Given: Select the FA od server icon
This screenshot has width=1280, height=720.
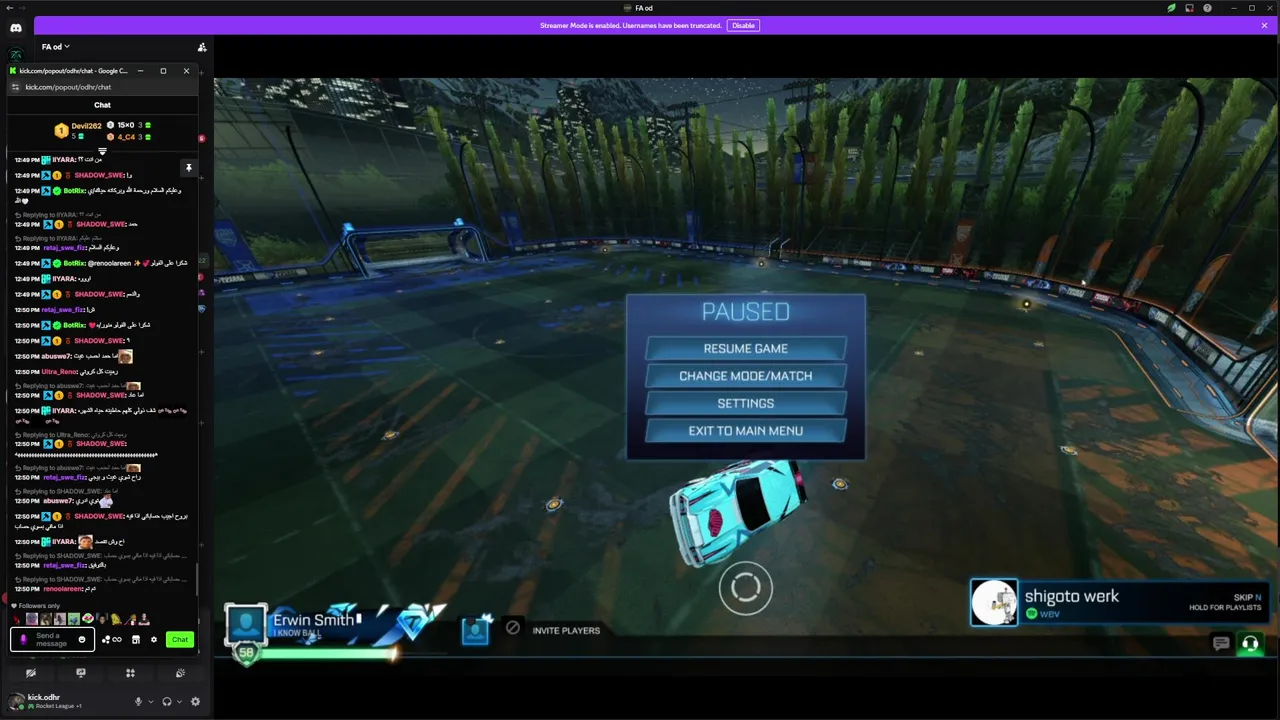Looking at the screenshot, I should click(x=16, y=54).
